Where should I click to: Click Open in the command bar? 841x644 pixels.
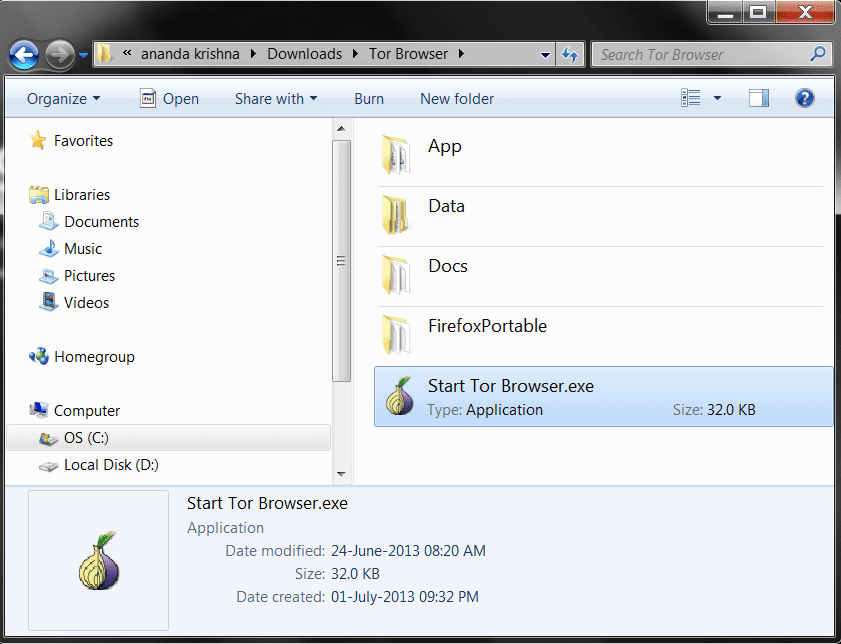(181, 99)
